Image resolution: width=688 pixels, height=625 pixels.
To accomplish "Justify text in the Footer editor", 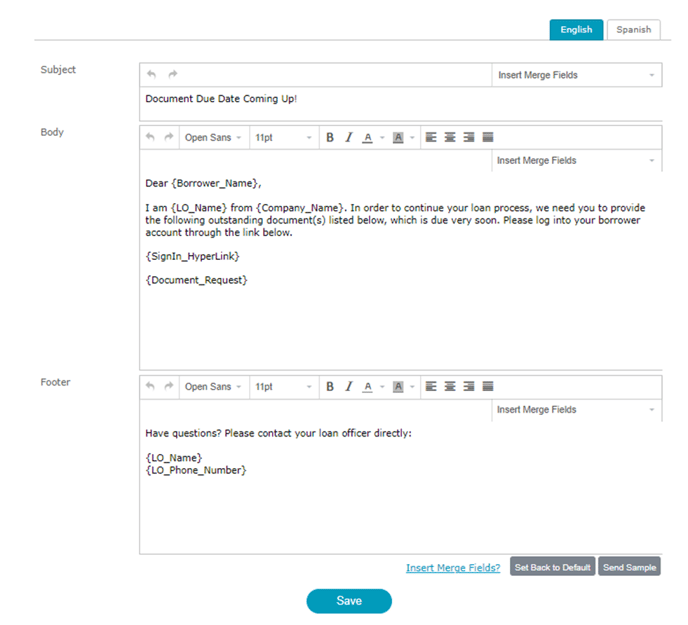I will pyautogui.click(x=488, y=386).
